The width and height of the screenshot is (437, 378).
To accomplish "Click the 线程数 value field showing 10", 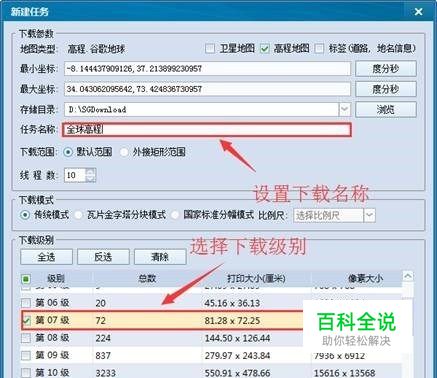I will coord(75,175).
